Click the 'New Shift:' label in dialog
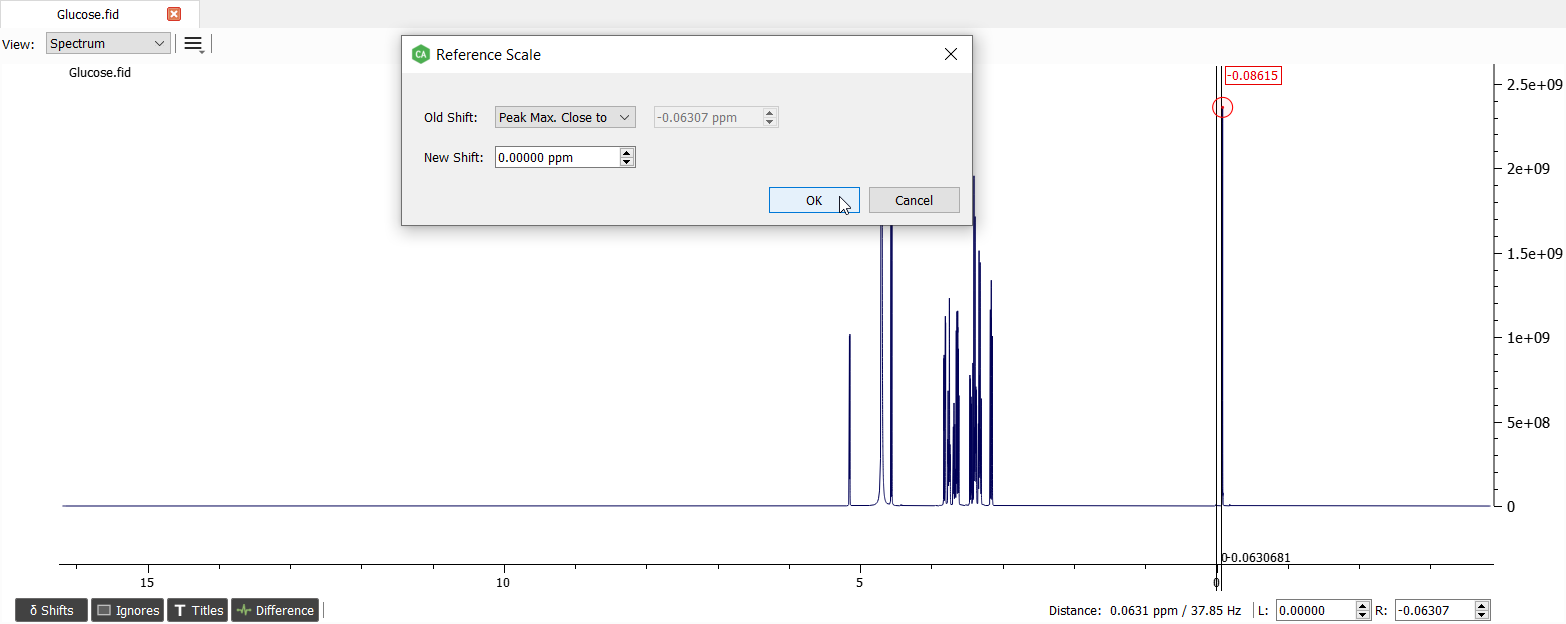 tap(454, 158)
